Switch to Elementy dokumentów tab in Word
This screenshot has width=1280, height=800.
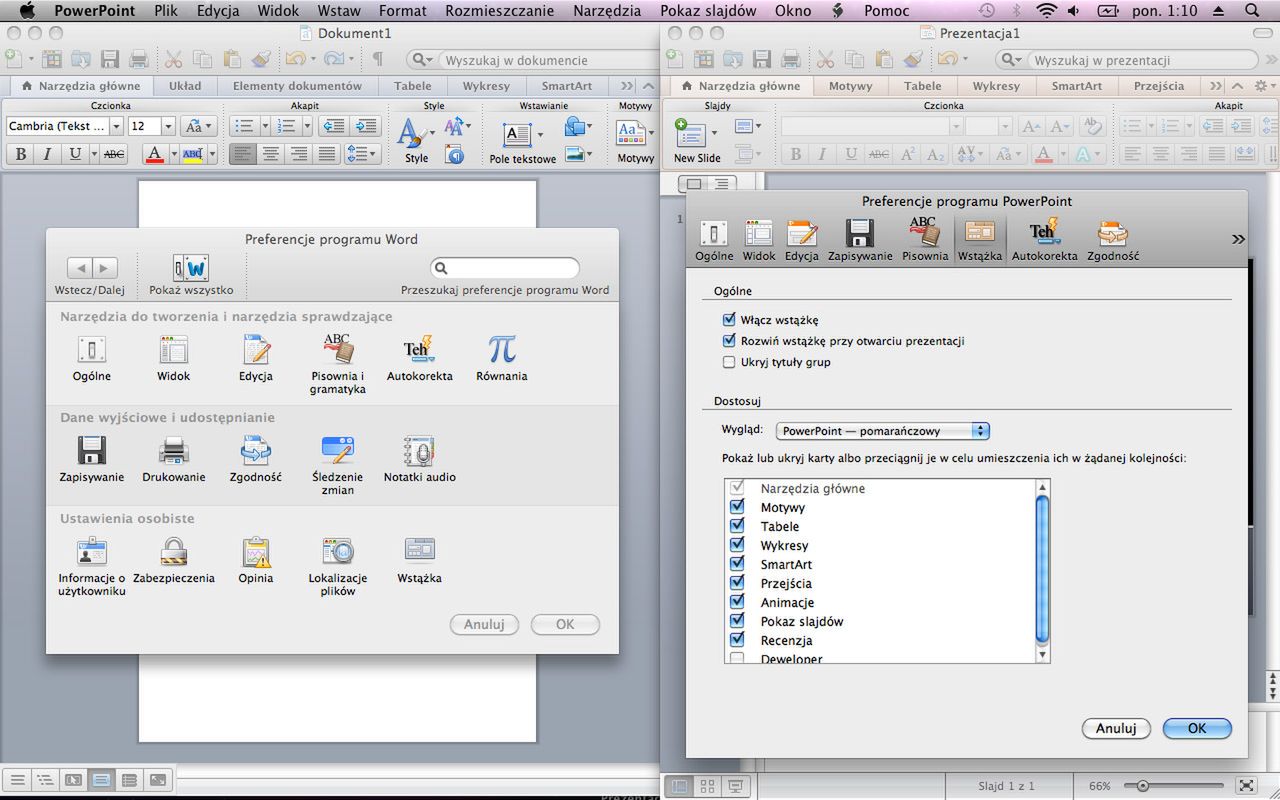pyautogui.click(x=297, y=86)
